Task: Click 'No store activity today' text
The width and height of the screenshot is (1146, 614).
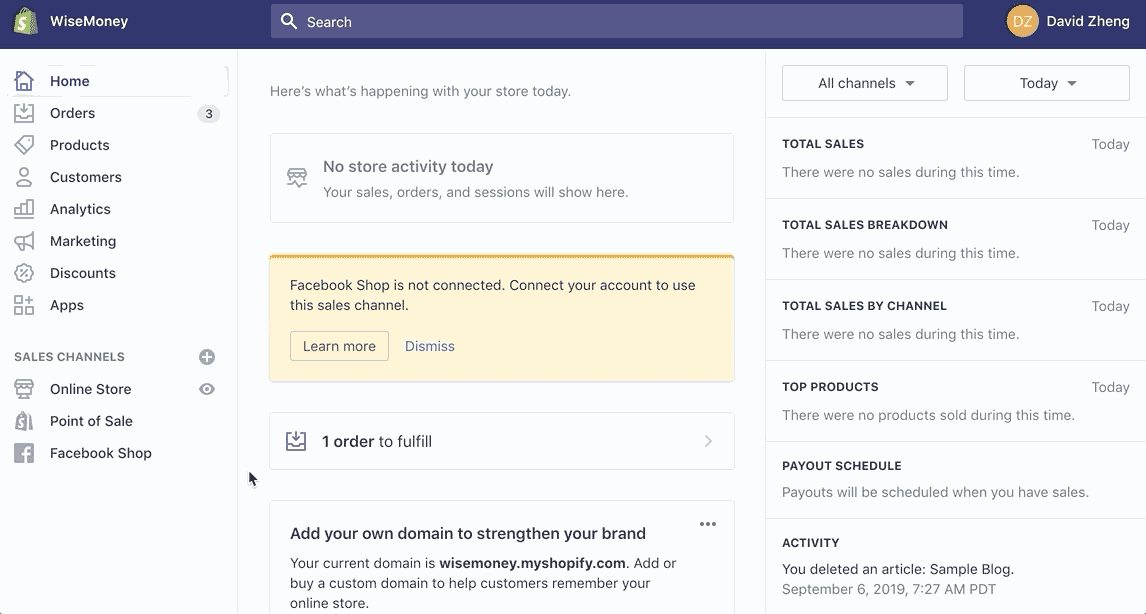Action: pos(408,167)
